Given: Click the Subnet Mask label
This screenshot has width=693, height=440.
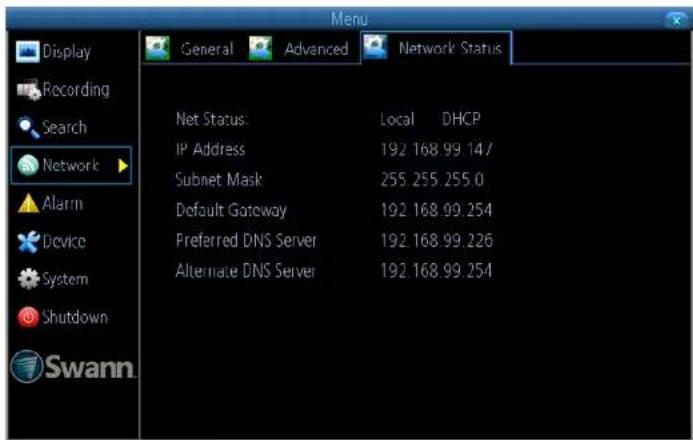Looking at the screenshot, I should coord(219,180).
